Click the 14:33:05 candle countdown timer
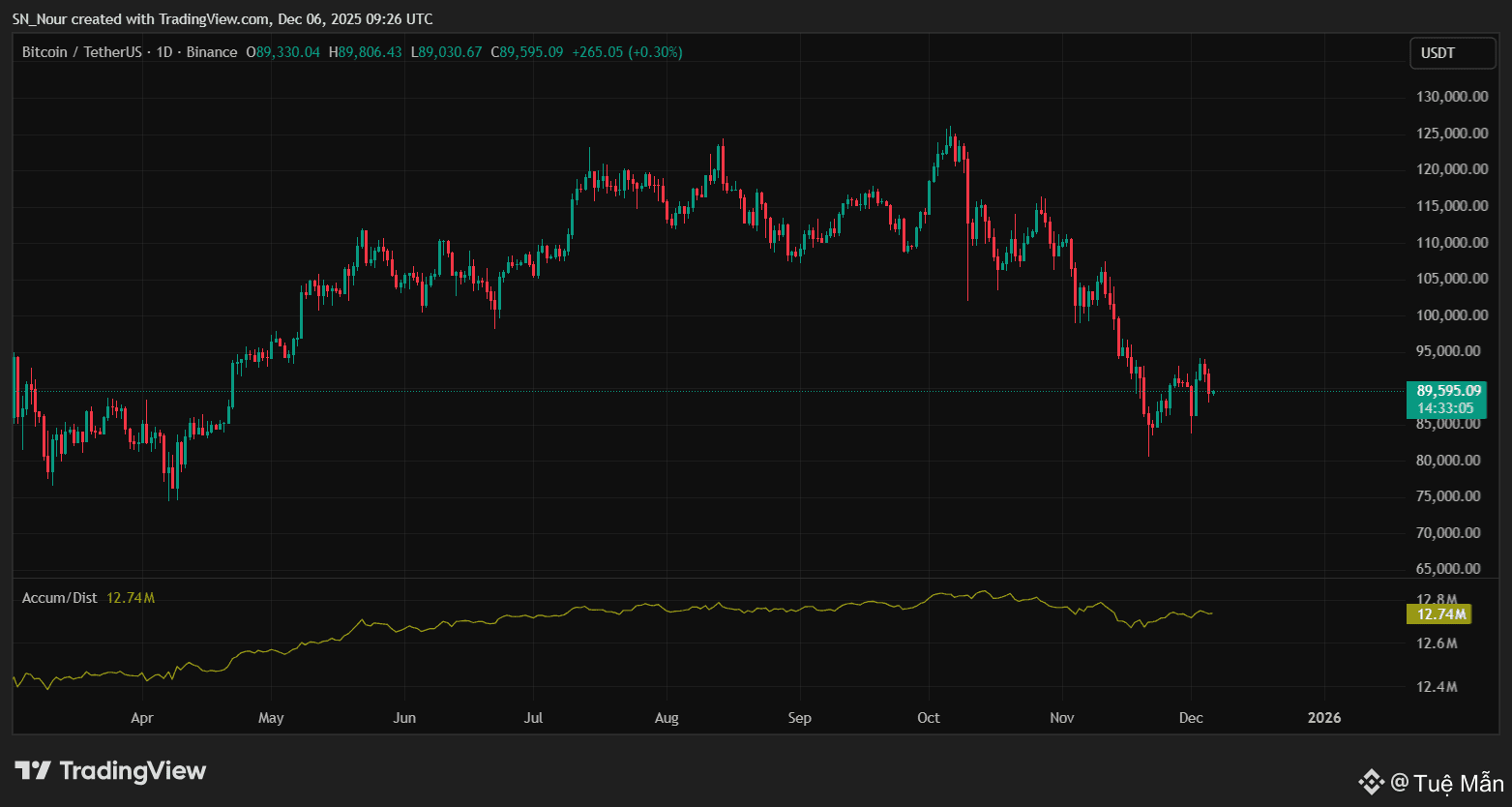This screenshot has width=1512, height=807. click(1445, 408)
